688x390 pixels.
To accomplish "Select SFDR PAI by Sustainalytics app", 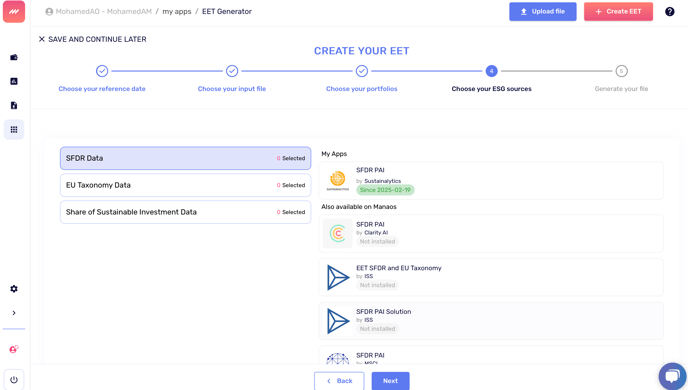I will [491, 180].
